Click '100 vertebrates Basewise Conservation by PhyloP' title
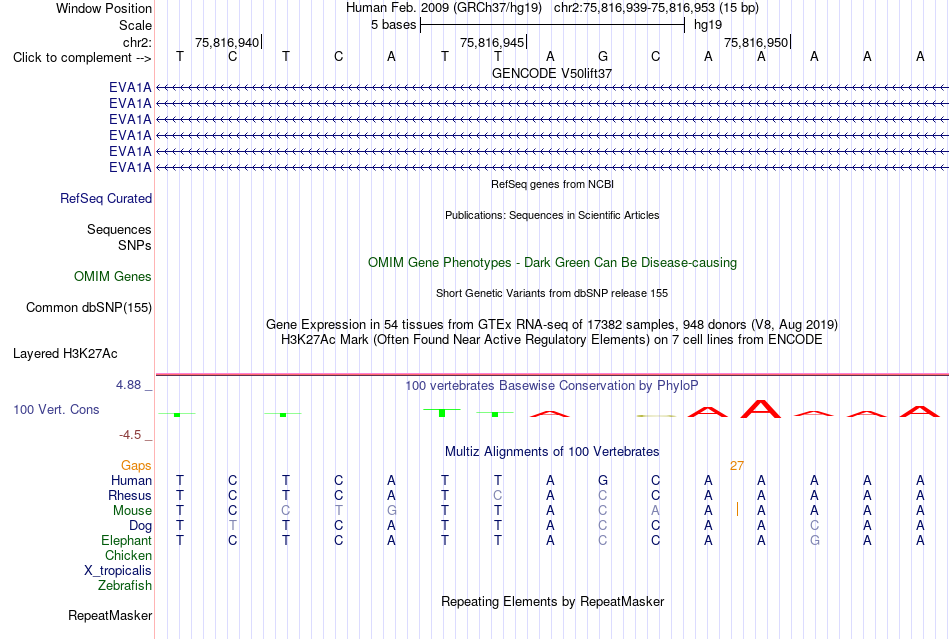 (x=552, y=385)
